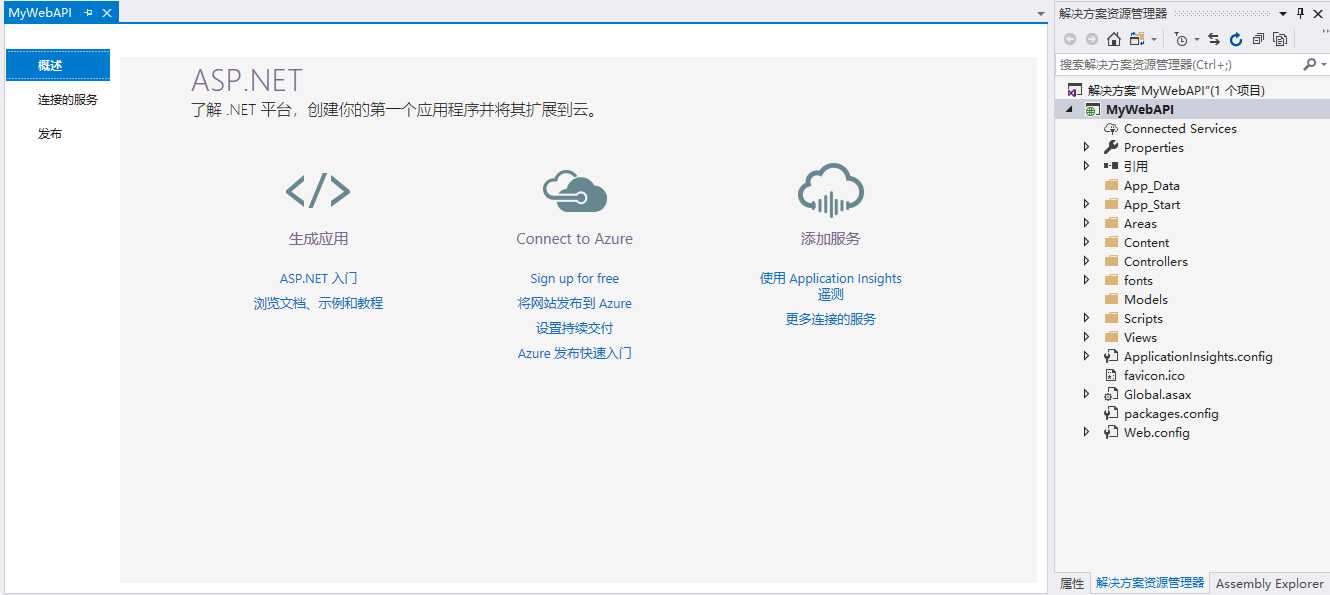Click the file icon beside packages.config
The image size is (1330, 595).
1111,413
